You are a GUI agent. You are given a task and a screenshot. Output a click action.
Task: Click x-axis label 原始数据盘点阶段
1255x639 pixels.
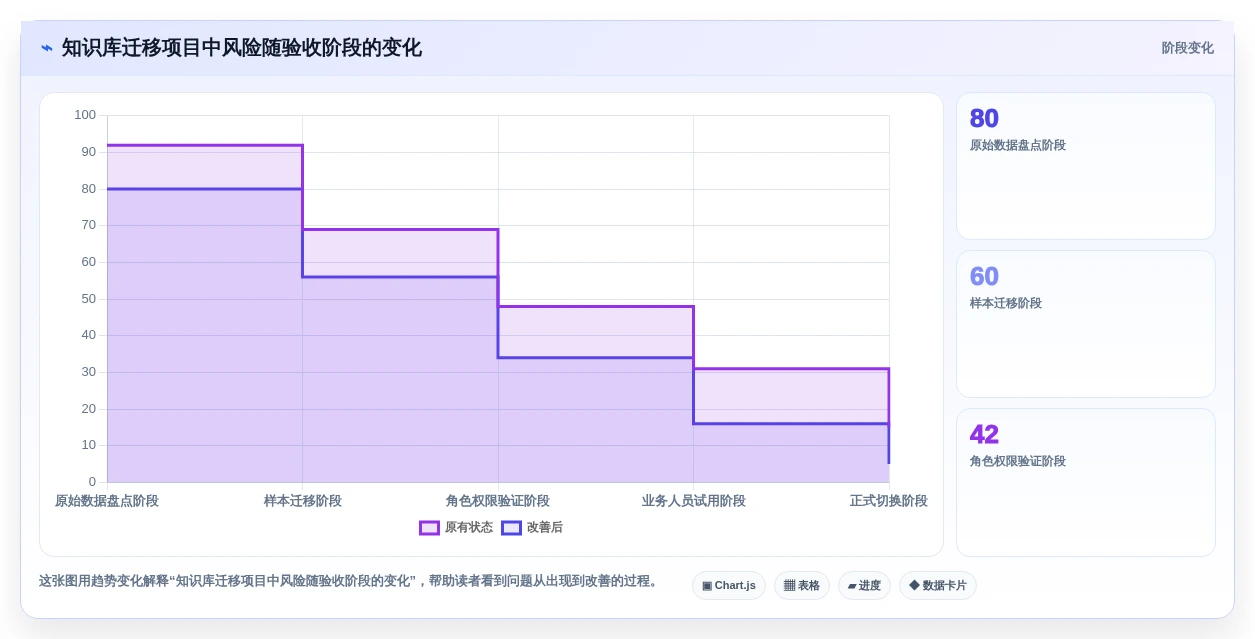pos(107,501)
